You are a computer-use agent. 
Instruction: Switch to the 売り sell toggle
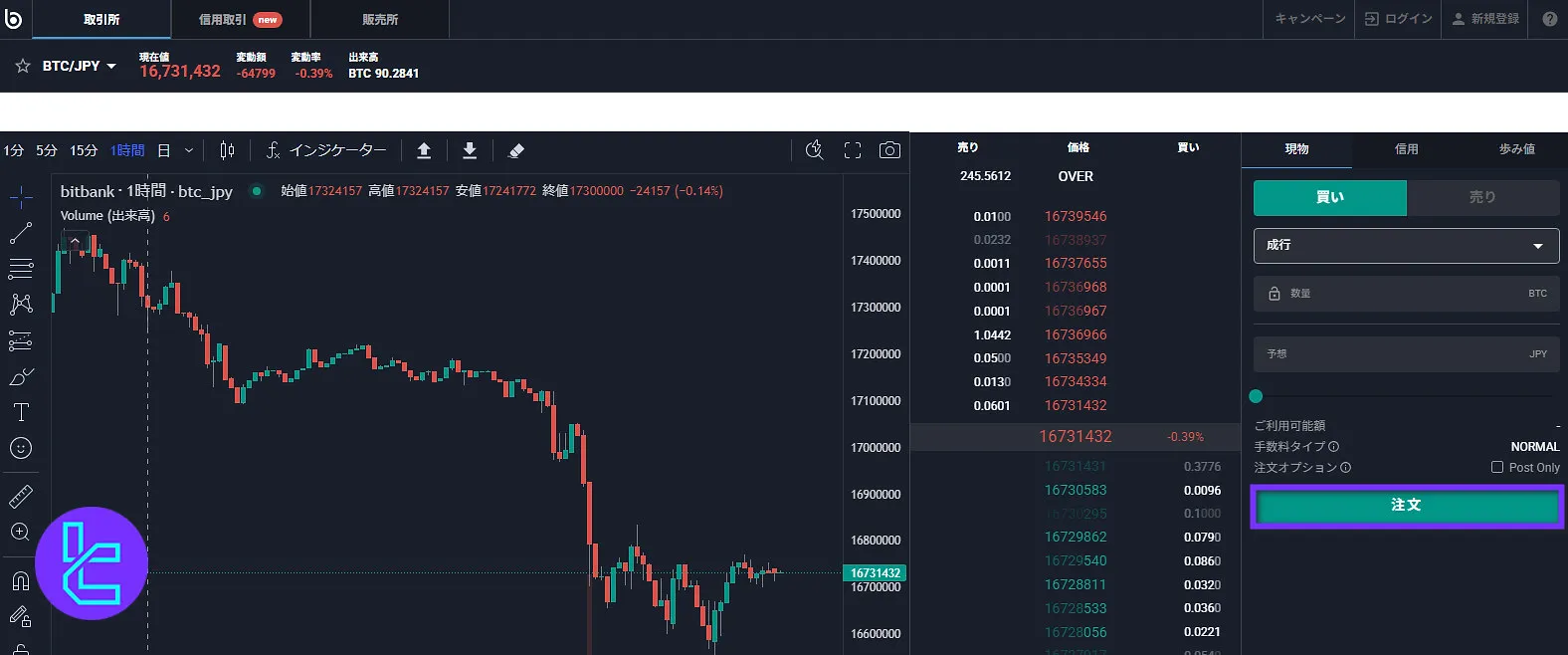pos(1482,197)
